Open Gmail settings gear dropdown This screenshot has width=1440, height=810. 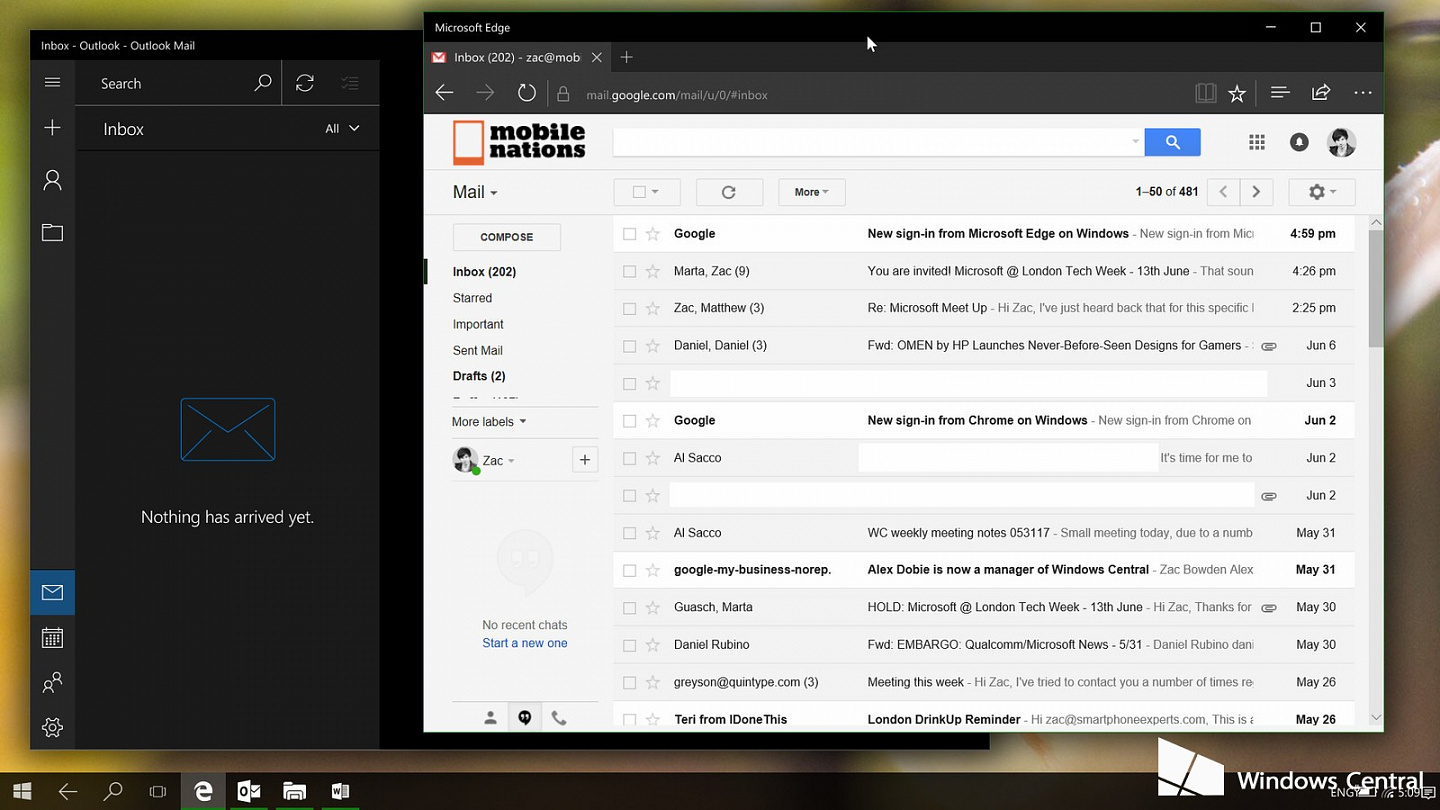pos(1322,192)
